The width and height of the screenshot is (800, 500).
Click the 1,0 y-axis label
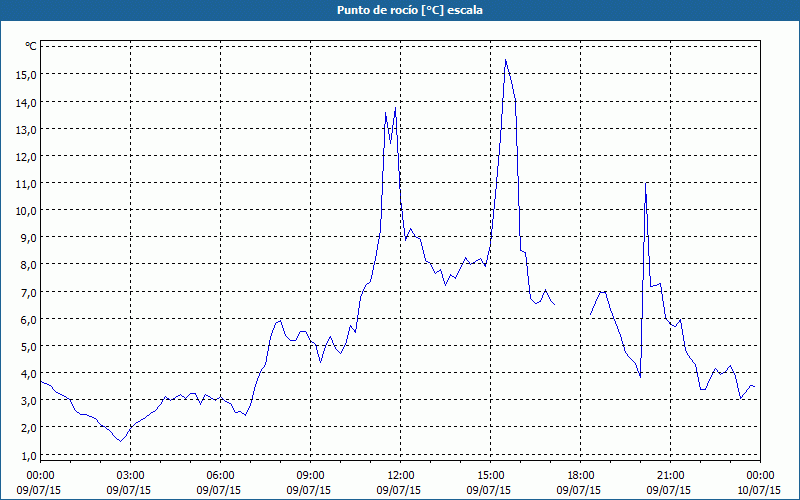point(28,455)
